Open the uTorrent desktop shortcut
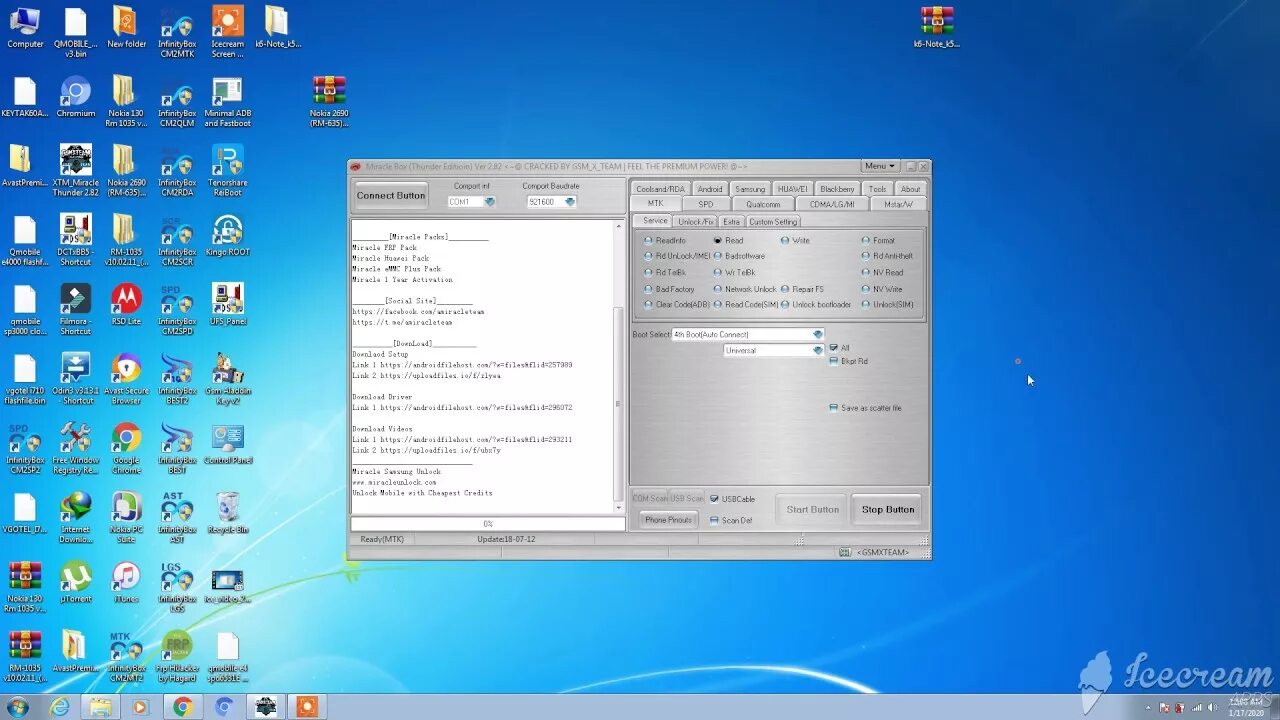 [x=76, y=582]
